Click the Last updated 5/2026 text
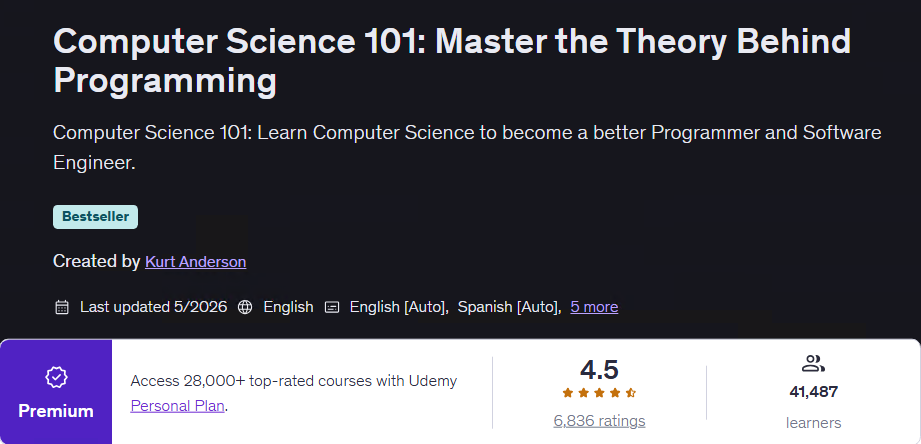 (x=153, y=307)
